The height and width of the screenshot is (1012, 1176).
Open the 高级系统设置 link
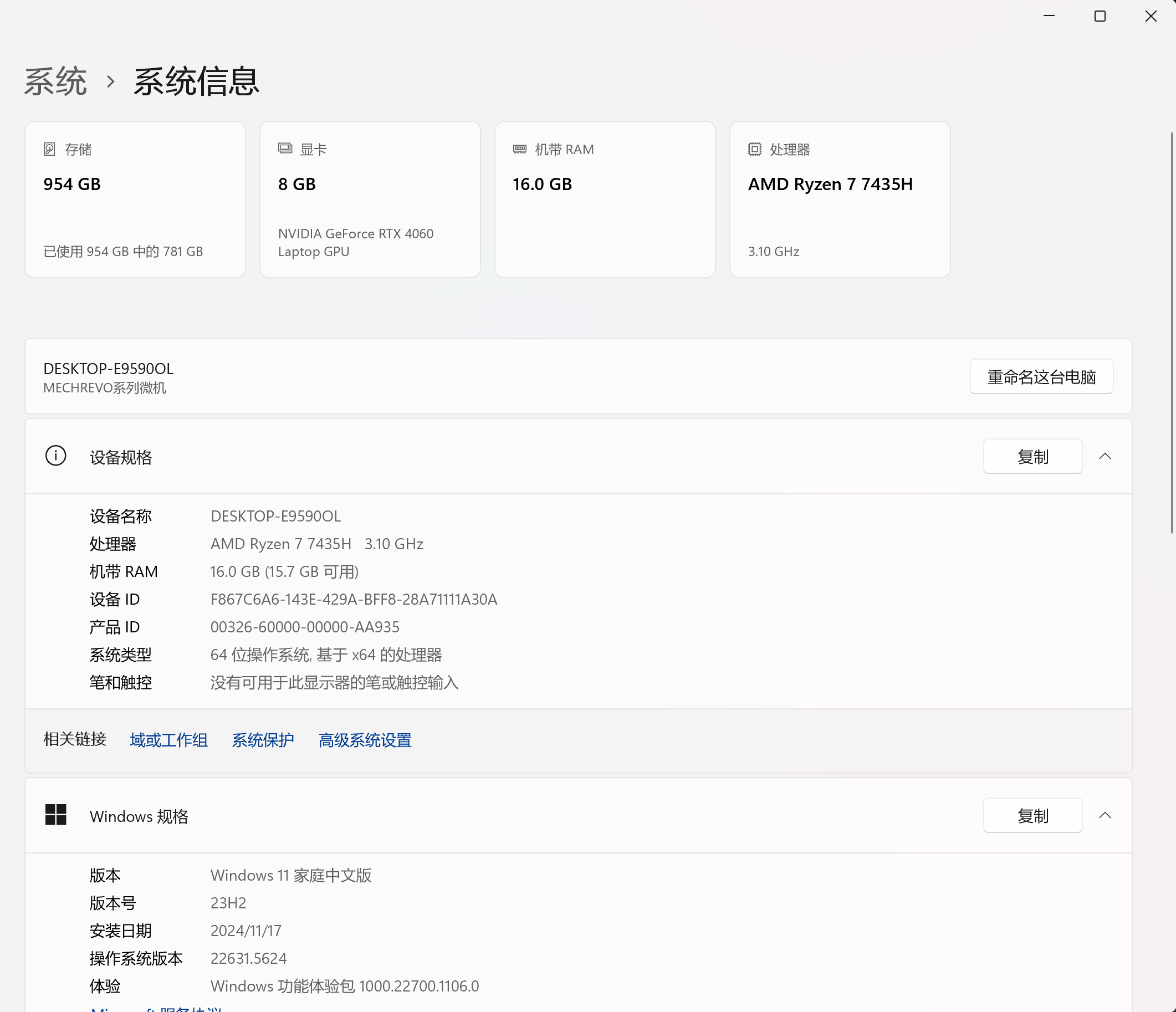(365, 740)
